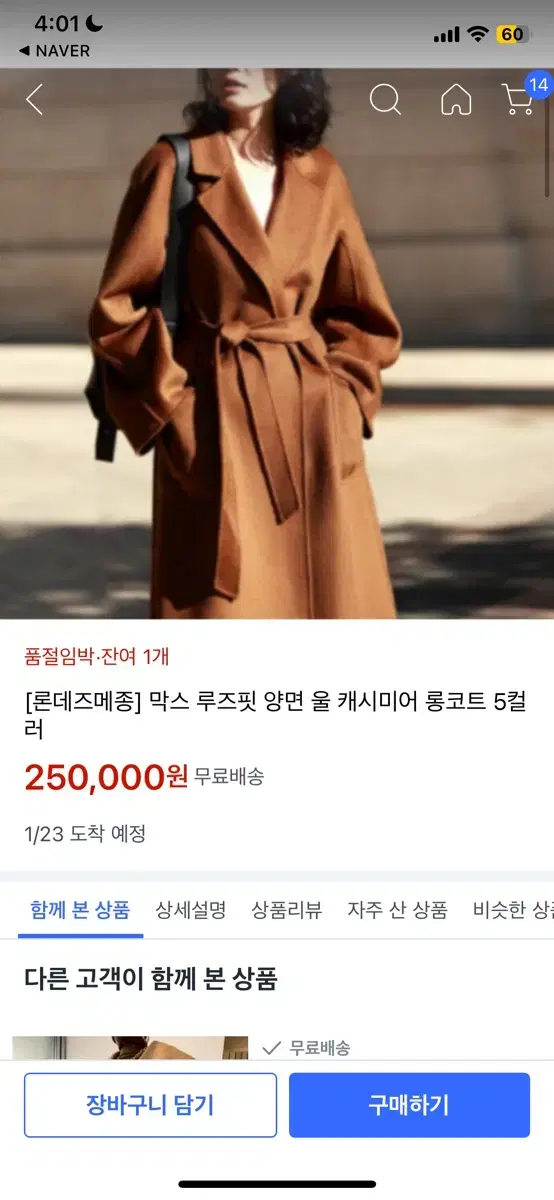The width and height of the screenshot is (554, 1200).
Task: Return to NAVER app breadcrumb
Action: pyautogui.click(x=54, y=50)
